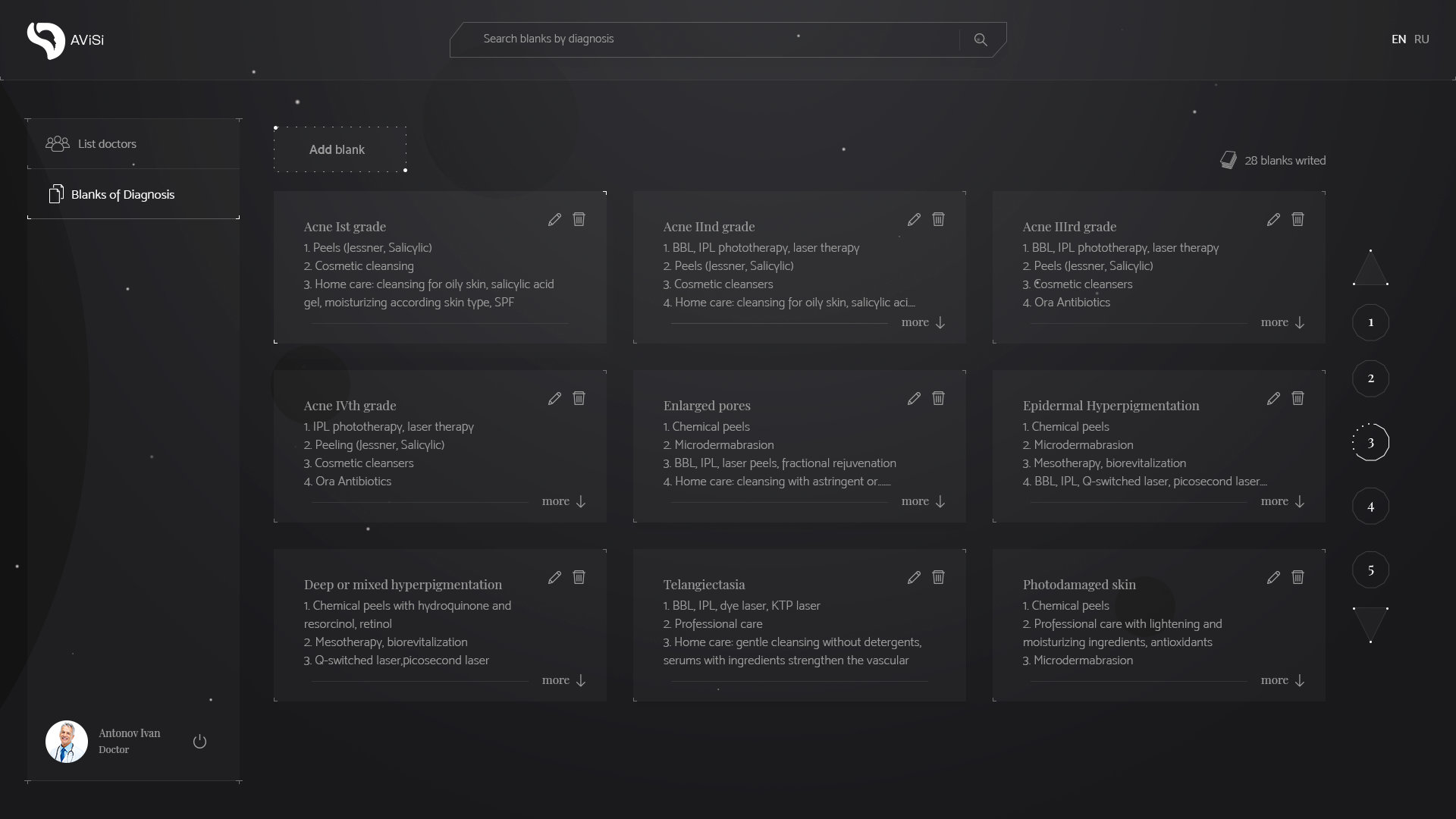Switch language to RU
This screenshot has height=819, width=1456.
pyautogui.click(x=1422, y=39)
